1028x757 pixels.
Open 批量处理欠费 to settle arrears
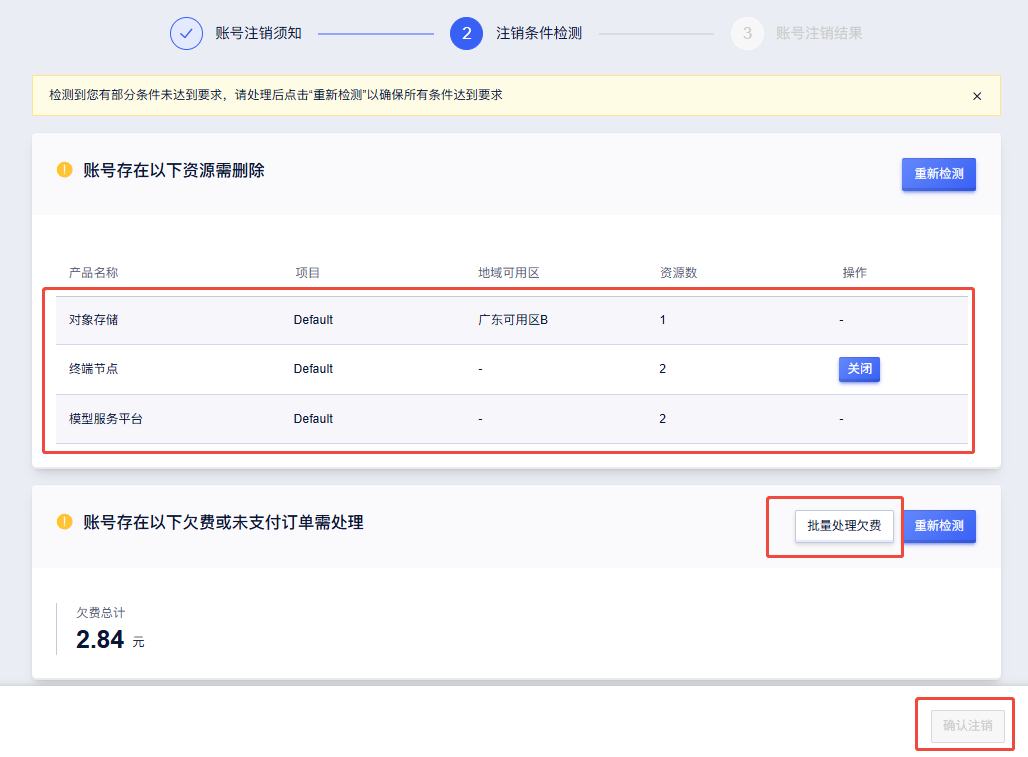[x=844, y=526]
